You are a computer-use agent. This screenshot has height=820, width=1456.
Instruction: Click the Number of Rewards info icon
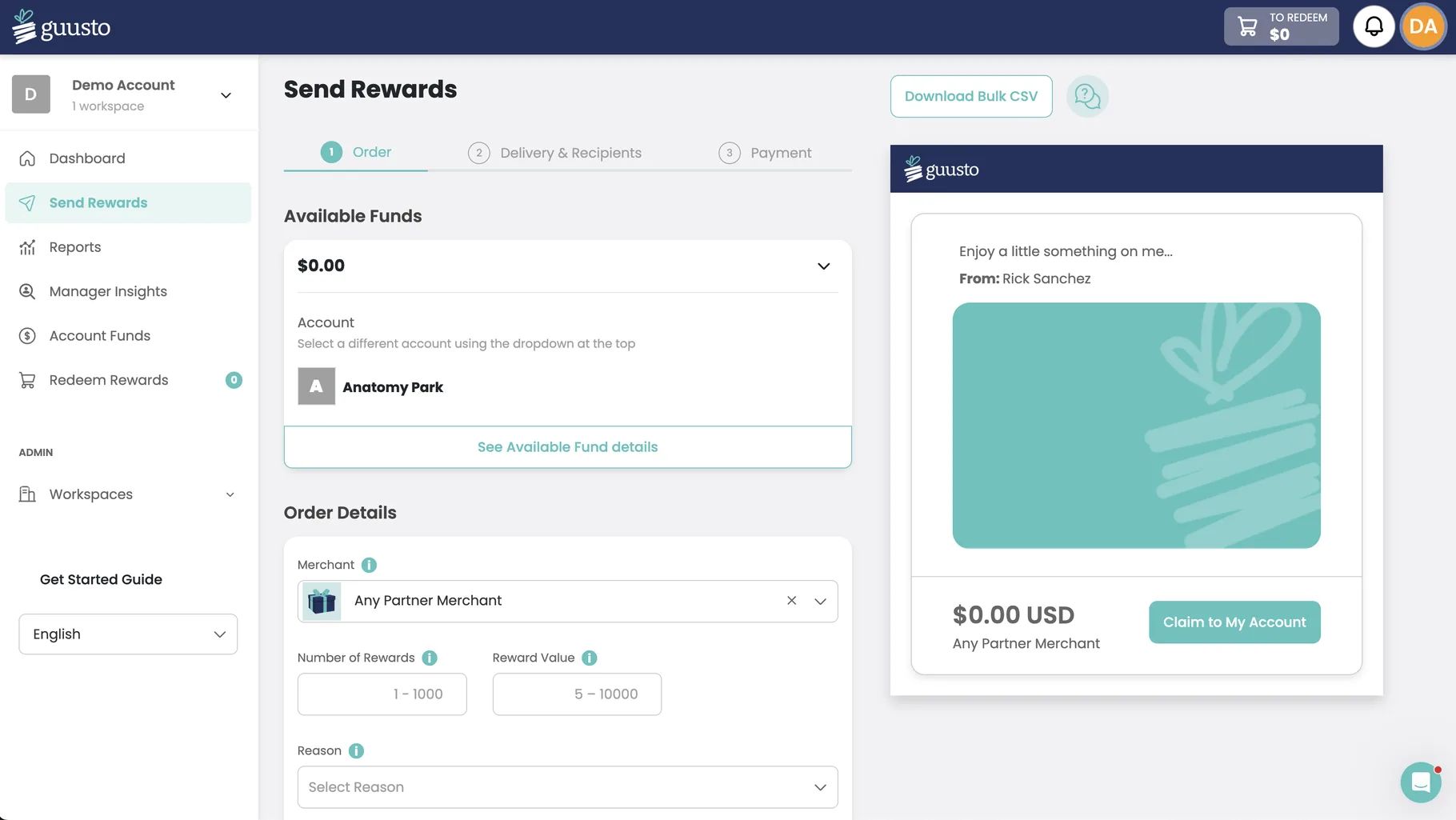(430, 658)
